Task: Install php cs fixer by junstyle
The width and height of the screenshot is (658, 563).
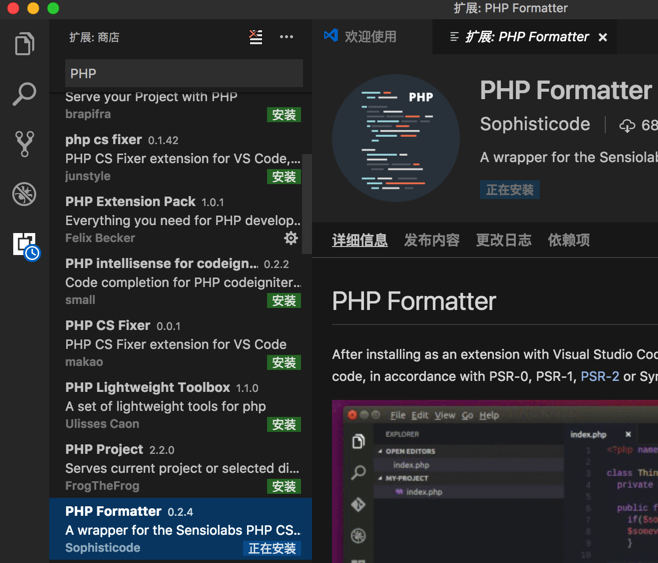Action: pyautogui.click(x=284, y=177)
